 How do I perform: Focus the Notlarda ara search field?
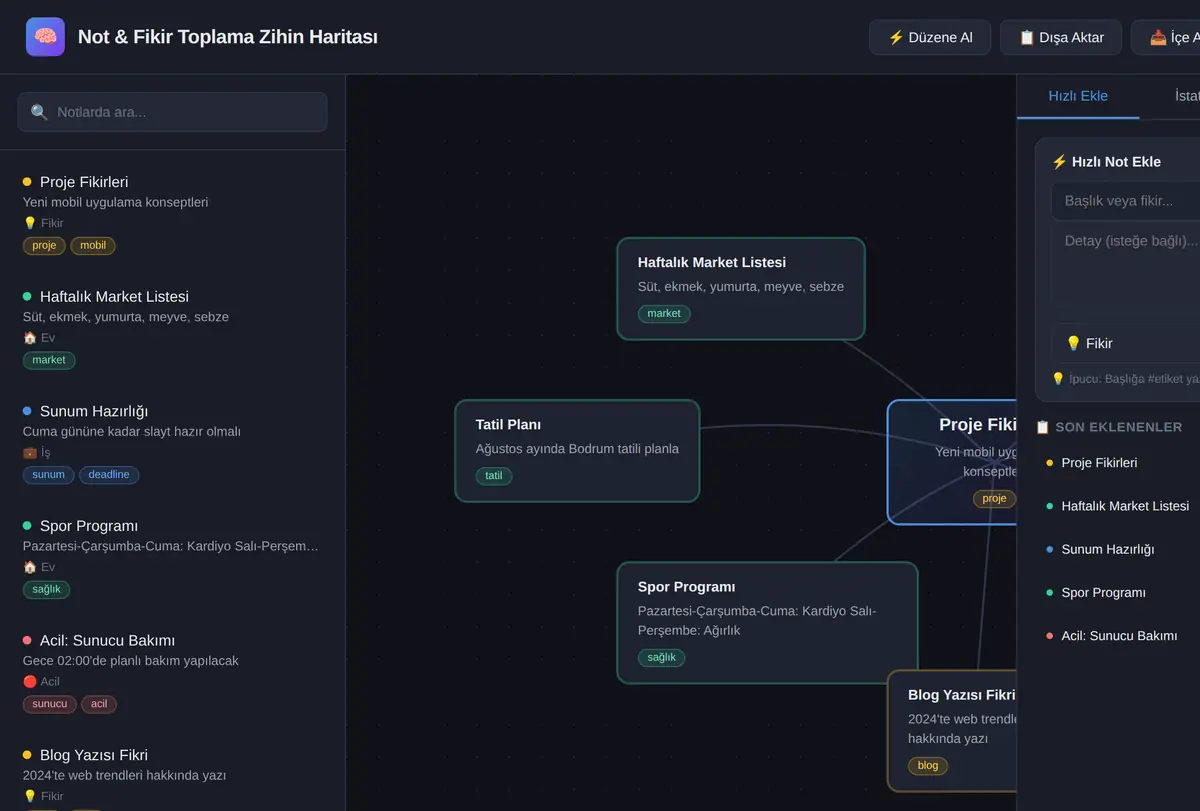click(x=172, y=112)
